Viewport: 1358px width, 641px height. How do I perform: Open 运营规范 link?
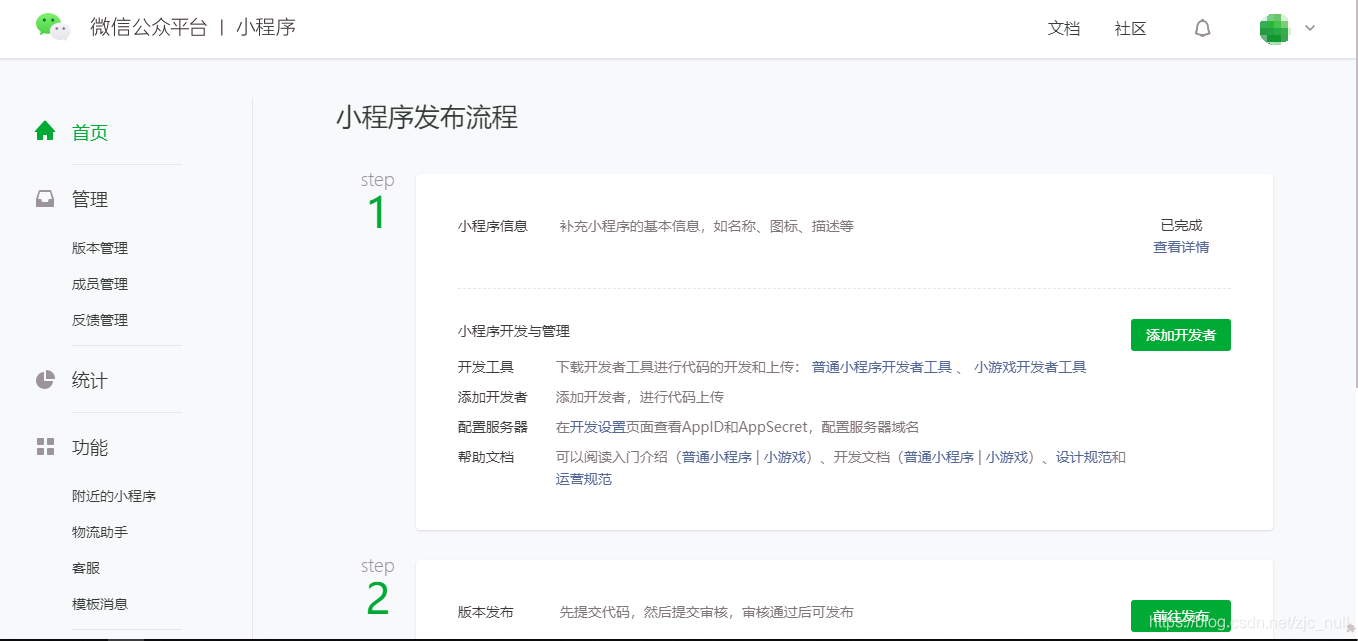pos(584,479)
